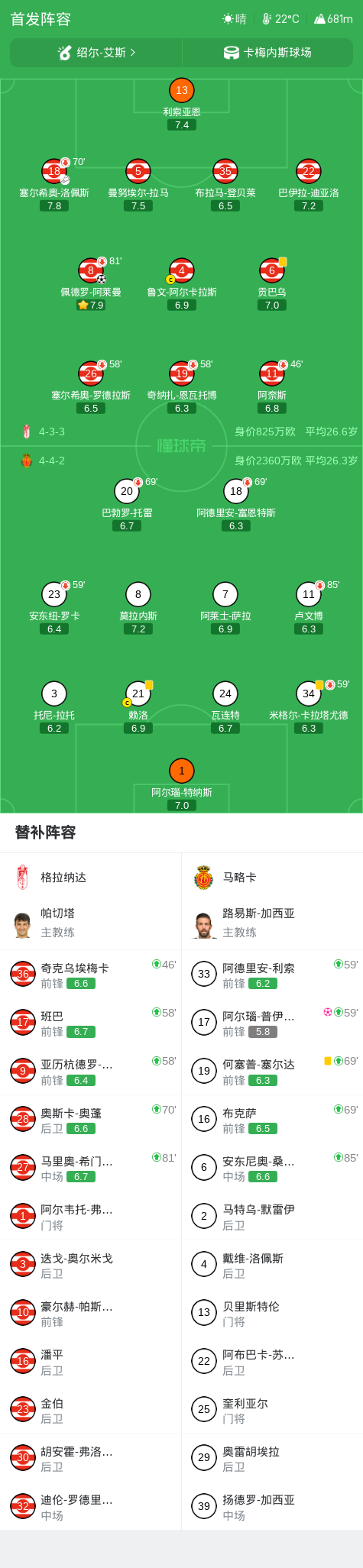Screen dimensions: 363x1568
Task: Open 卡梅内斯球场 stadium info
Action: 267,53
